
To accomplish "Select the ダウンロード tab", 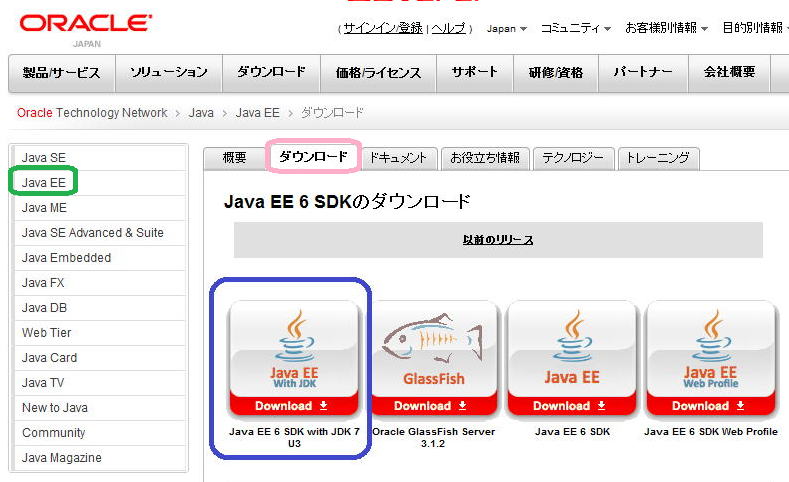I will pos(313,156).
